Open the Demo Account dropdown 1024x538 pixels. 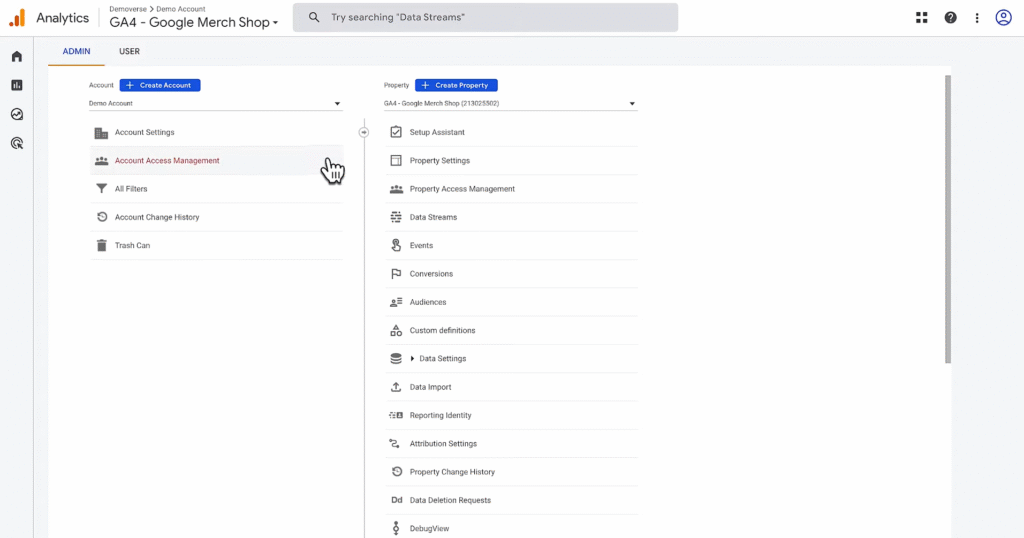pos(216,103)
